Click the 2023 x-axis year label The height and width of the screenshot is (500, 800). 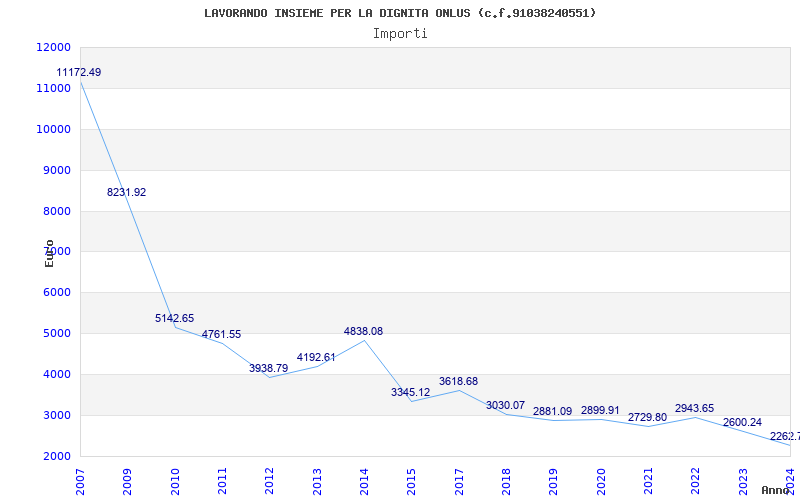click(742, 482)
